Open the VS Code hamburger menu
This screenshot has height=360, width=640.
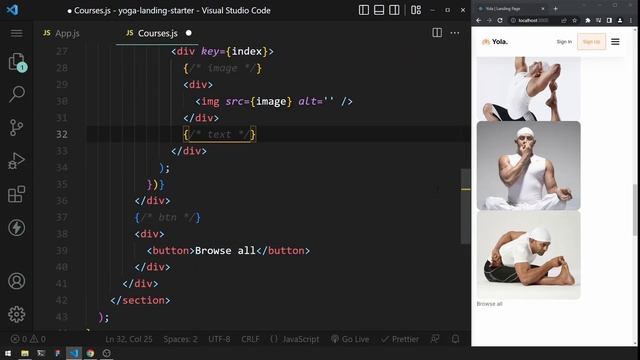click(16, 33)
